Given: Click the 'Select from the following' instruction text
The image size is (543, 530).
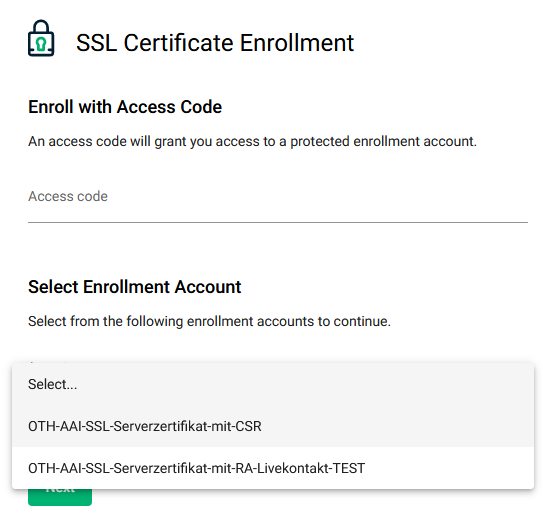Looking at the screenshot, I should coord(210,321).
